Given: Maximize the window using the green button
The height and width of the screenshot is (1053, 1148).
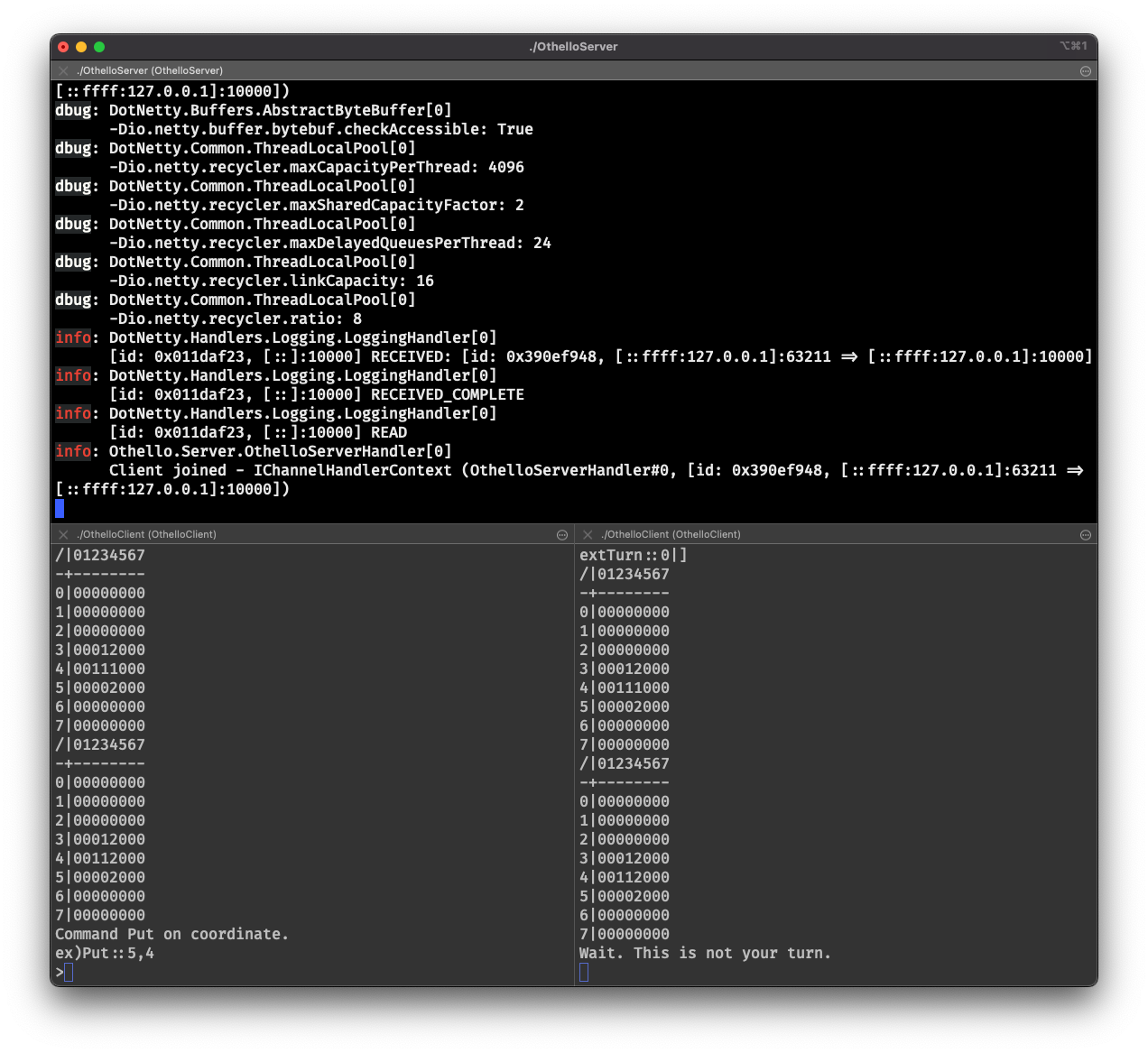Looking at the screenshot, I should (x=99, y=47).
